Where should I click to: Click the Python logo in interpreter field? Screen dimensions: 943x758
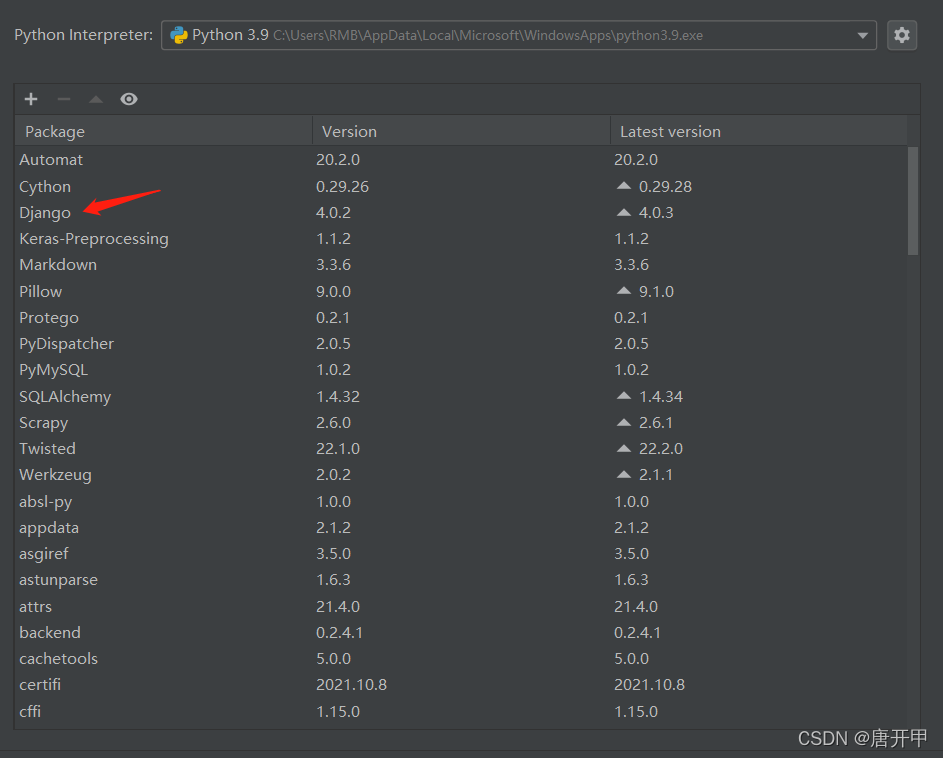tap(179, 35)
